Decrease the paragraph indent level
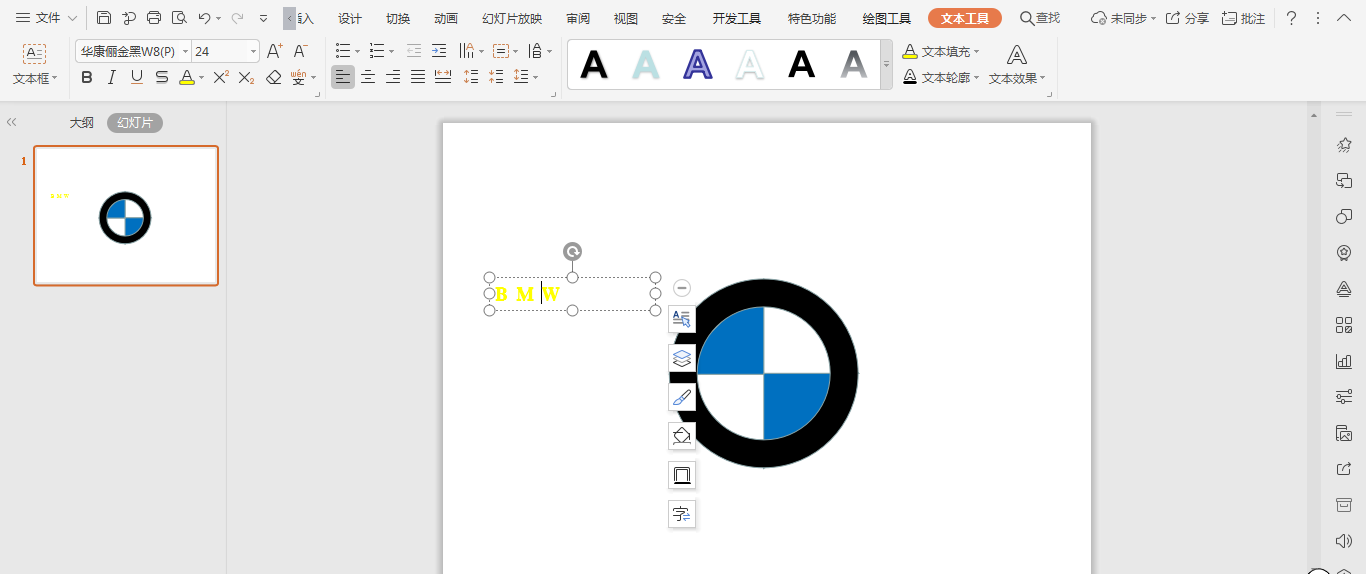Image resolution: width=1366 pixels, height=574 pixels. 414,51
